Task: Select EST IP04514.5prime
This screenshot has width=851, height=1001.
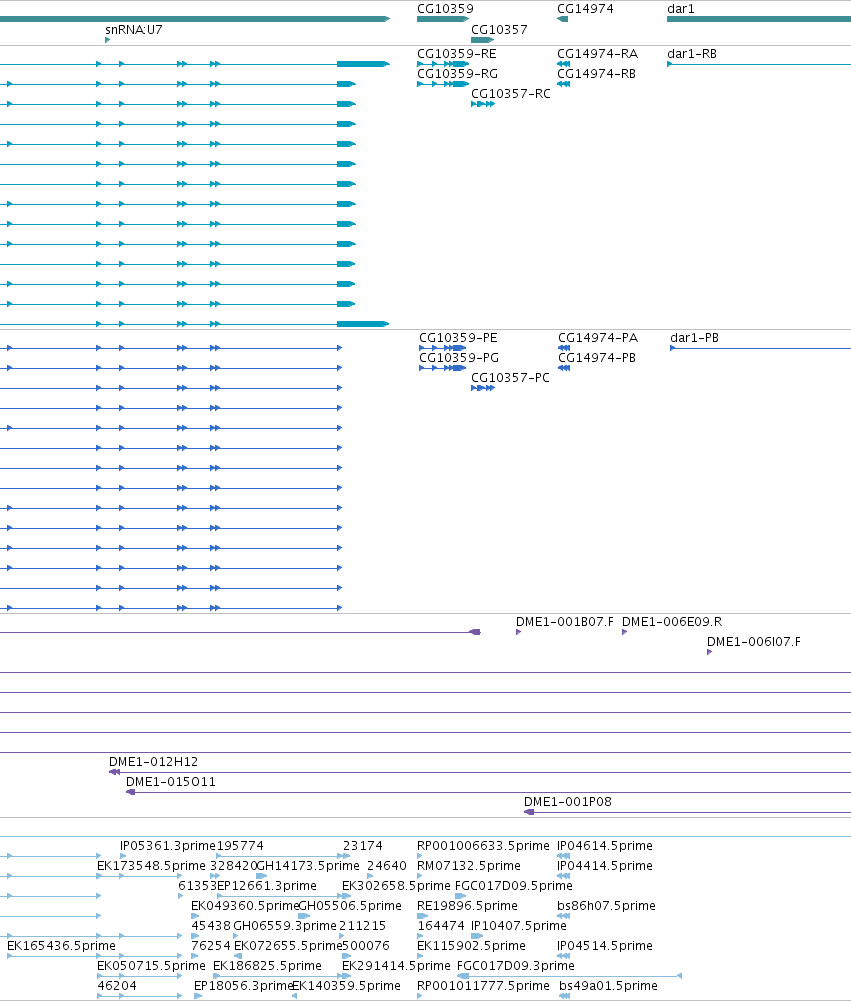Action: click(x=605, y=946)
